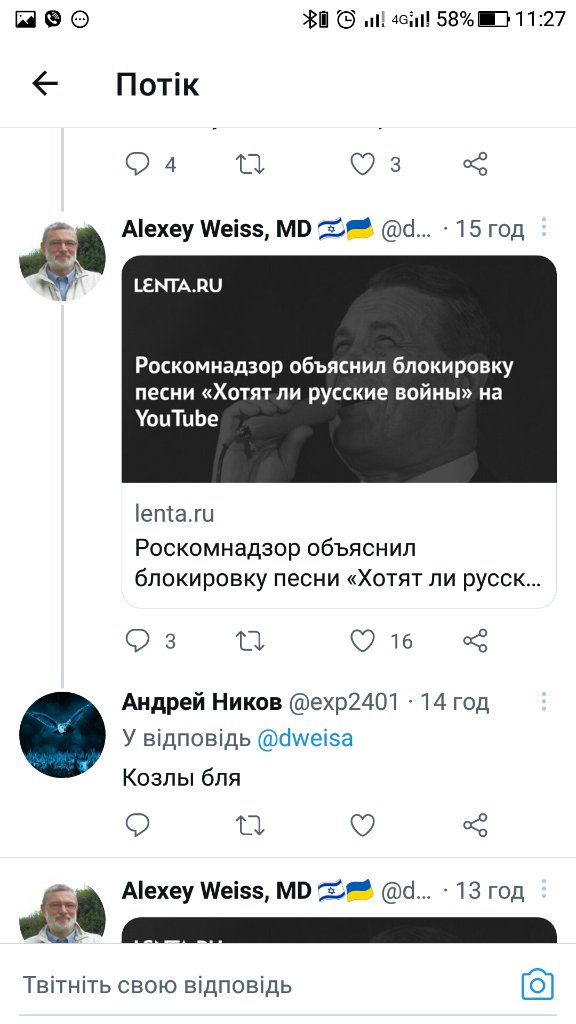Open more options on the 15 год tweet
The image size is (576, 1024).
pos(543,227)
